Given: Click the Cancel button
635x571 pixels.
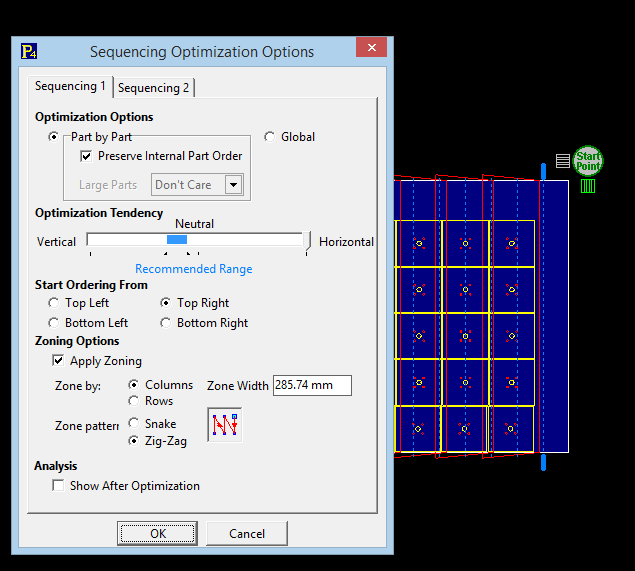Looking at the screenshot, I should pos(247,533).
